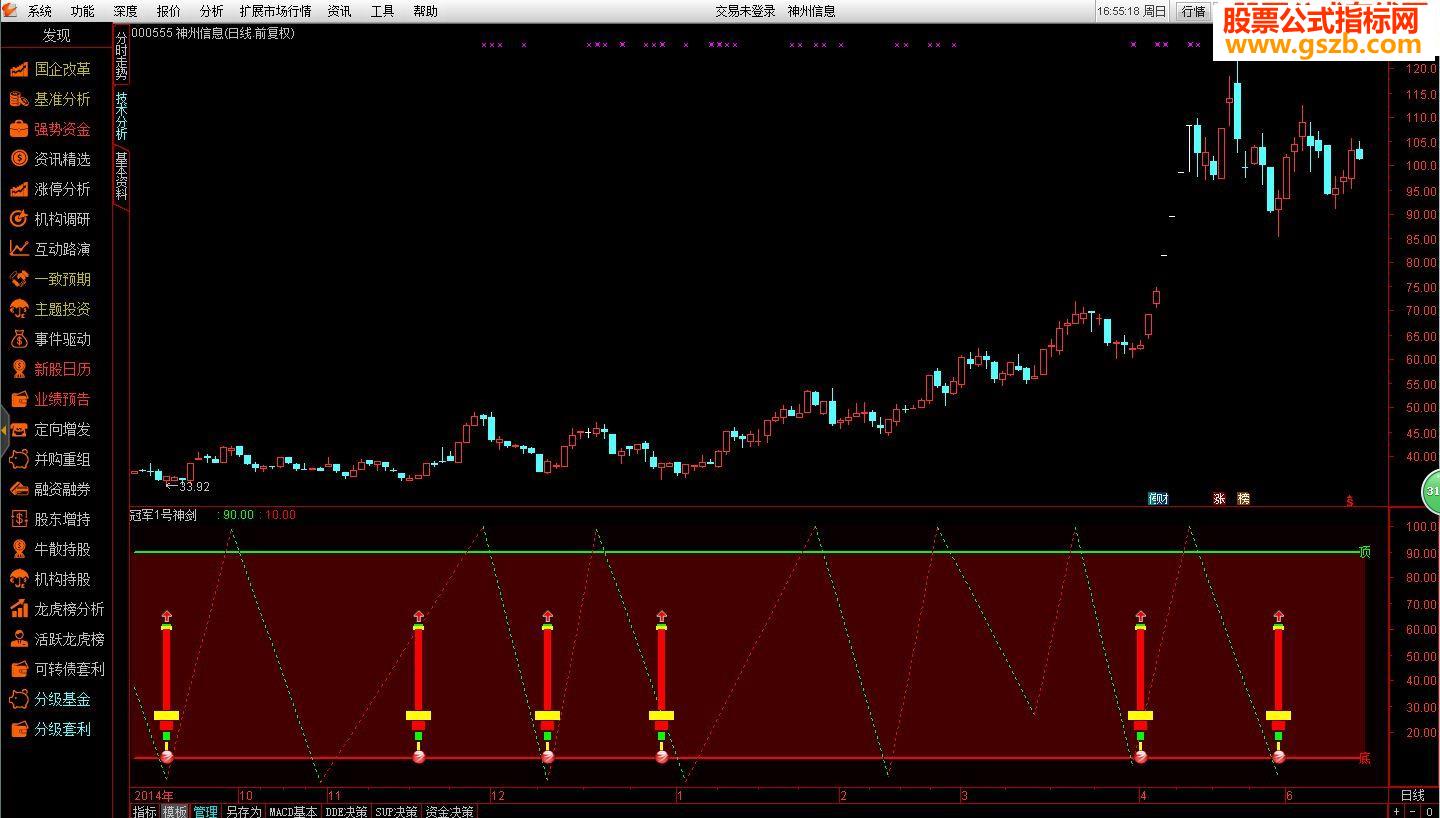This screenshot has height=818, width=1440.
Task: Click the 可转债套利 wallet icon
Action: click(19, 669)
